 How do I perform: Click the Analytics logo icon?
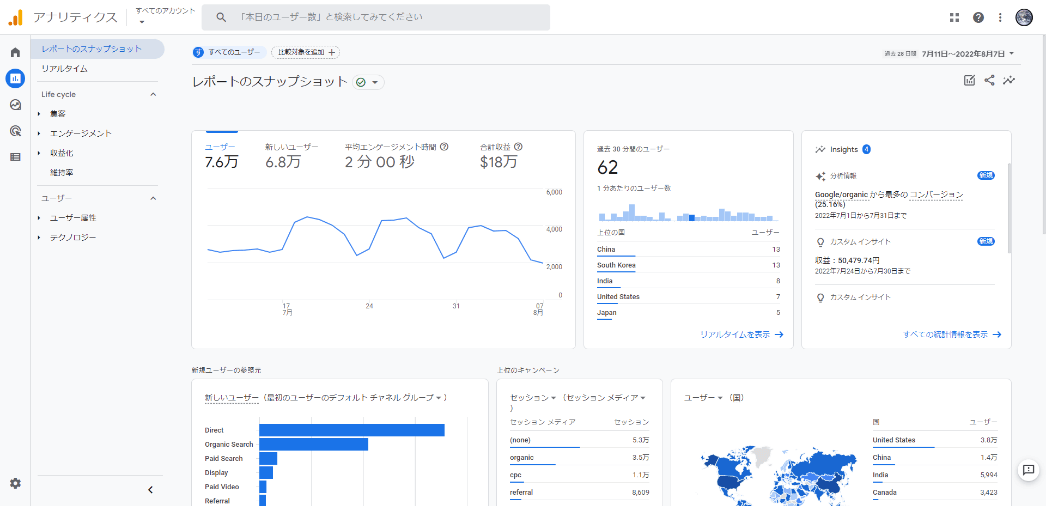(15, 17)
